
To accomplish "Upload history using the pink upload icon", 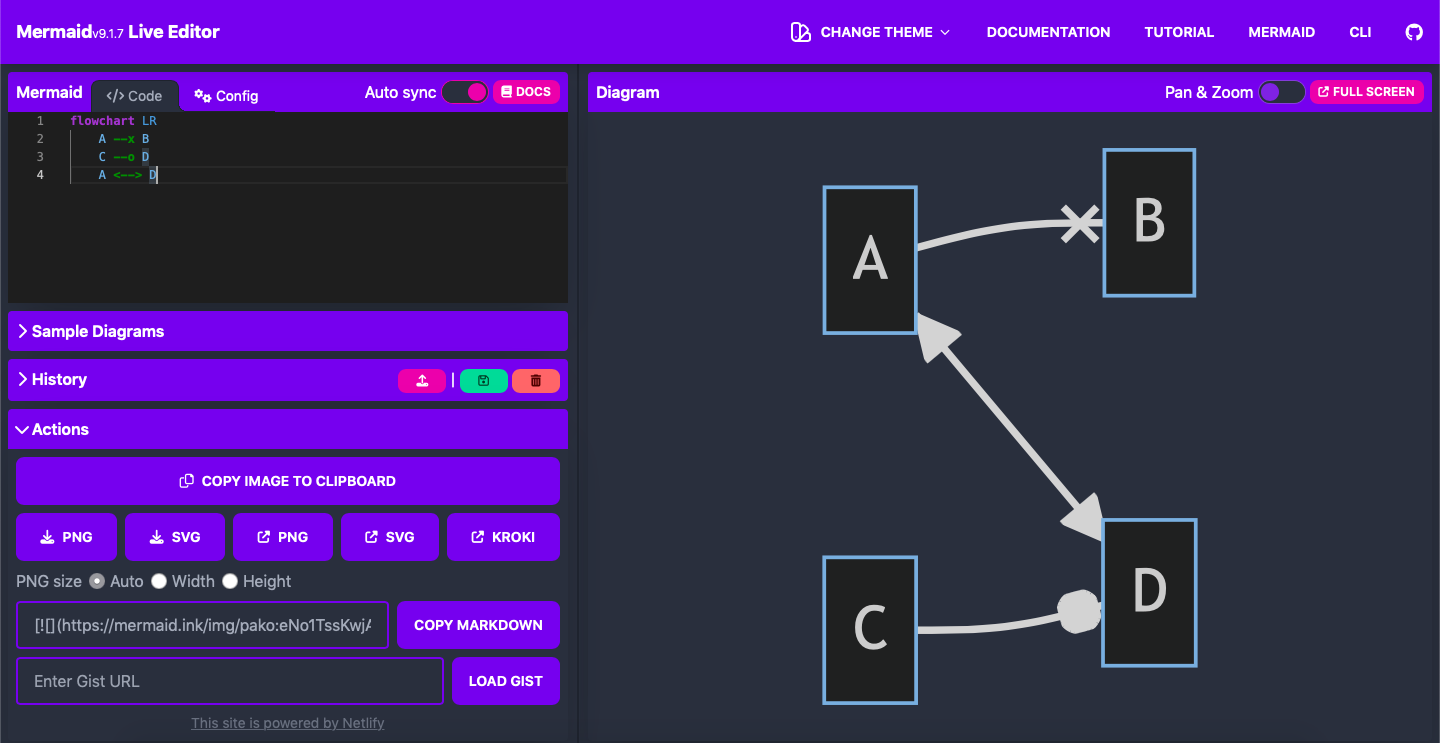I will click(x=421, y=381).
